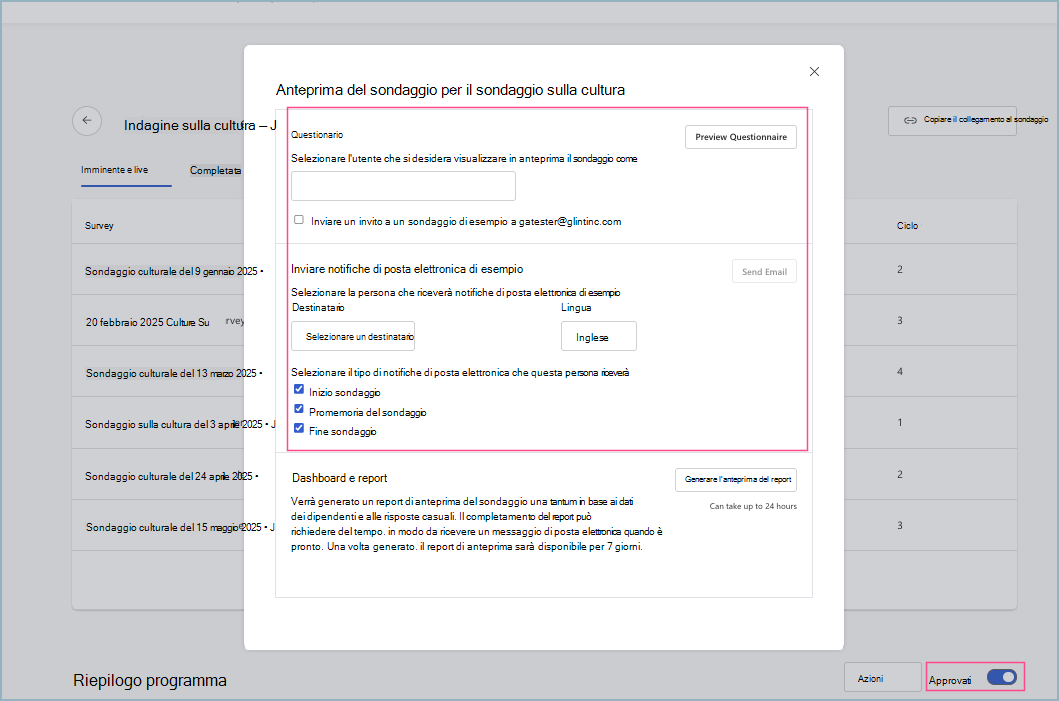Click the link icon beside Copiare il collegamento
Screen dimensions: 1059x701
(x=910, y=120)
